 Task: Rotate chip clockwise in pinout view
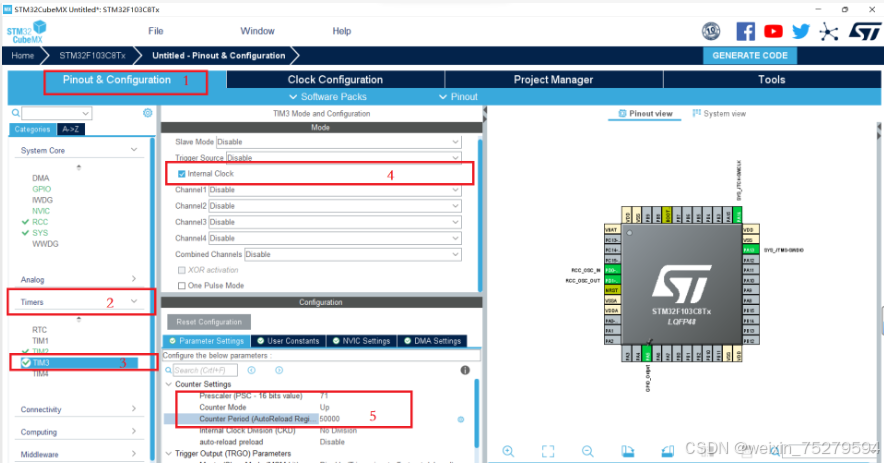(627, 451)
